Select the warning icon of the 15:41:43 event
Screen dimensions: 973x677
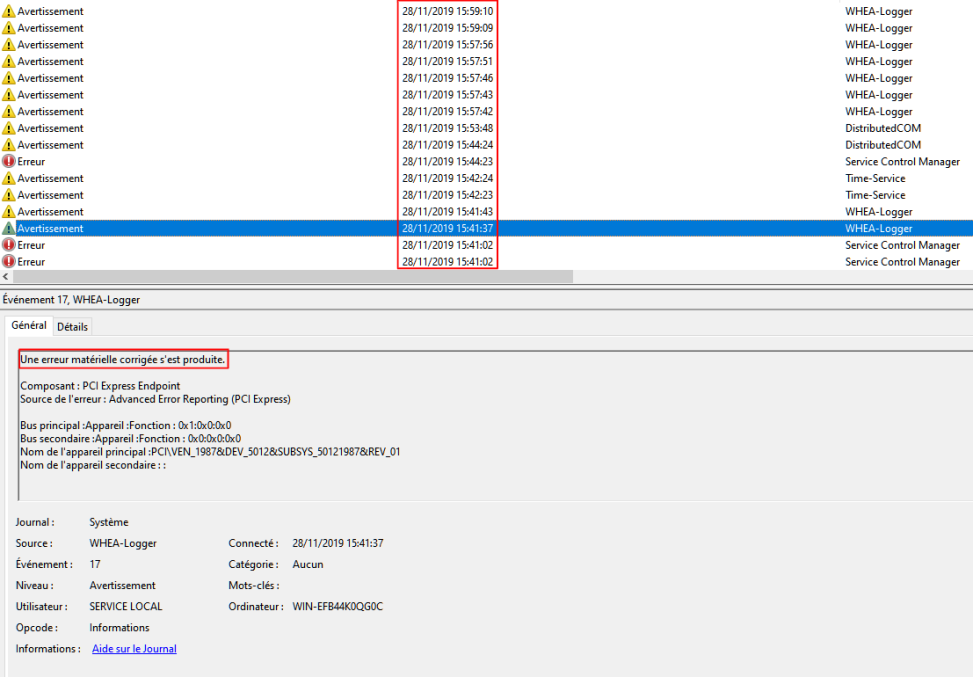click(x=9, y=212)
